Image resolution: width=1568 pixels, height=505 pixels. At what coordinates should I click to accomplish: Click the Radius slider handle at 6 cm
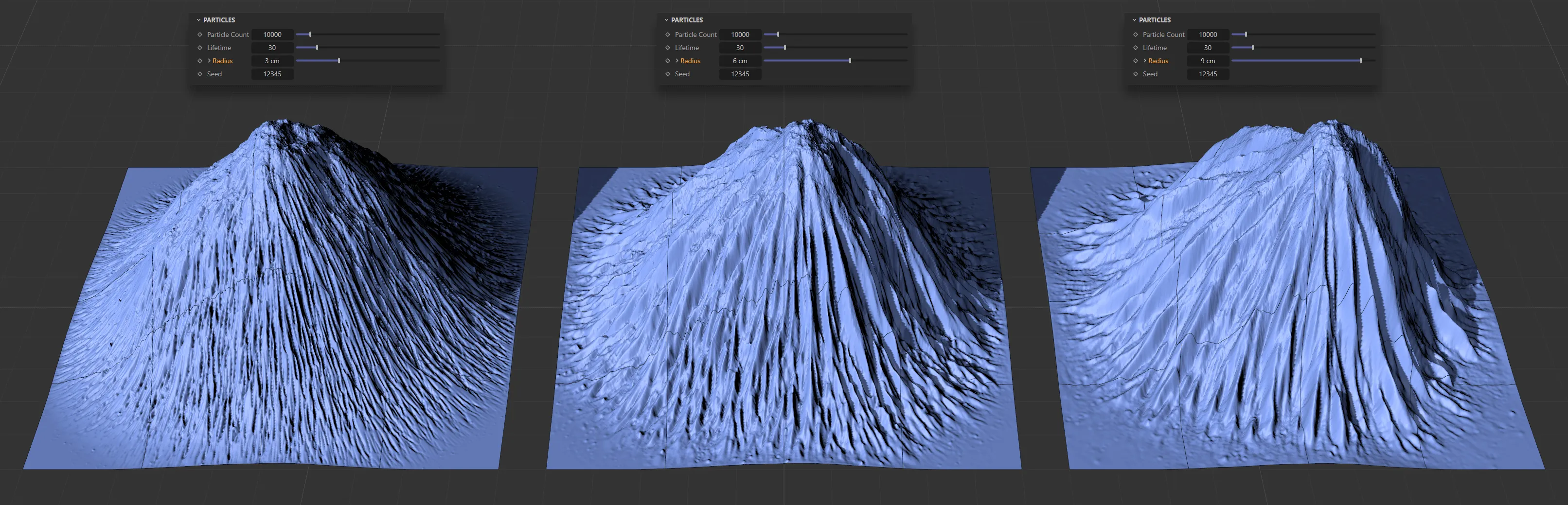click(x=850, y=61)
